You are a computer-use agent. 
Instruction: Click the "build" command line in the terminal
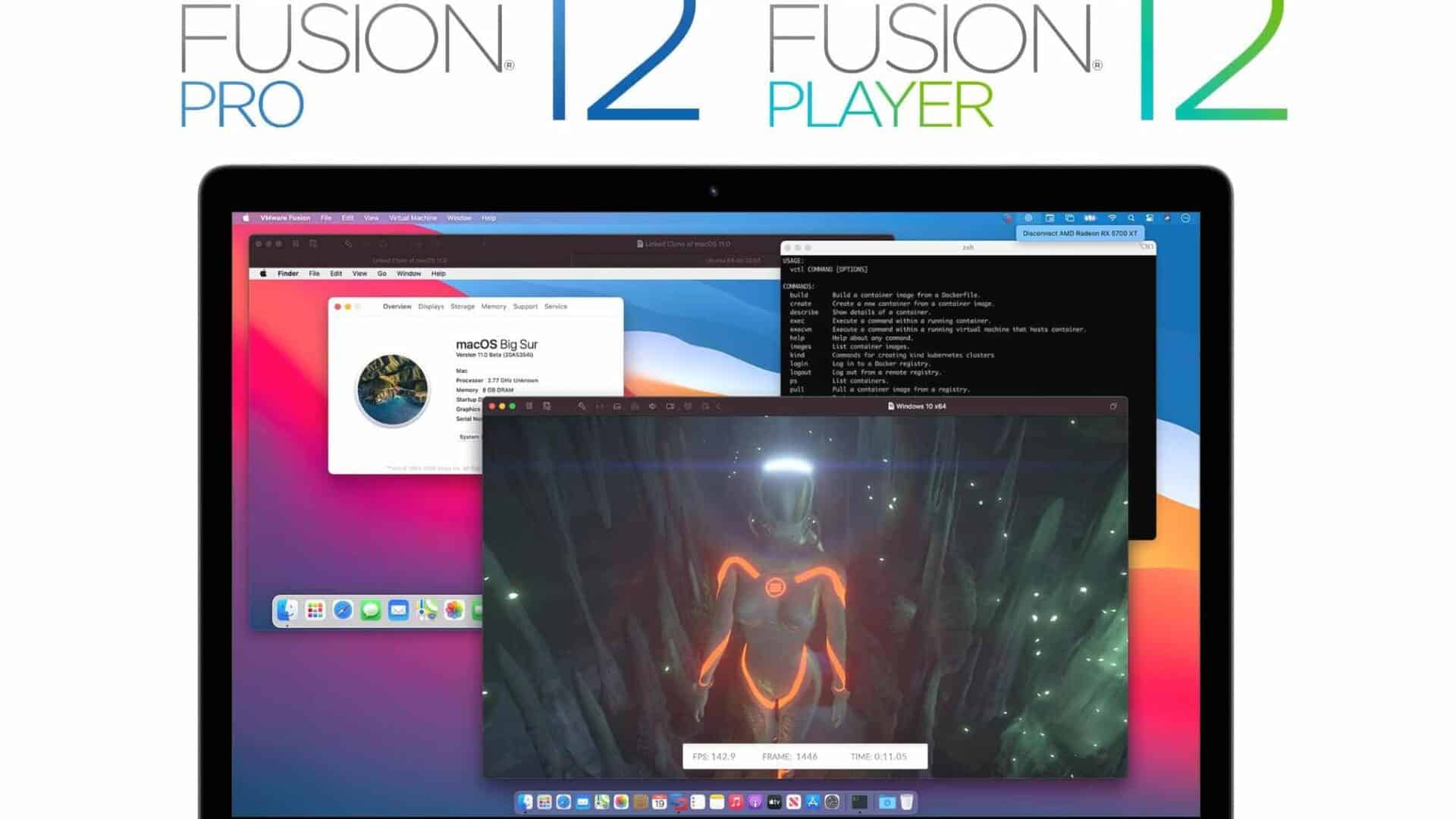885,295
